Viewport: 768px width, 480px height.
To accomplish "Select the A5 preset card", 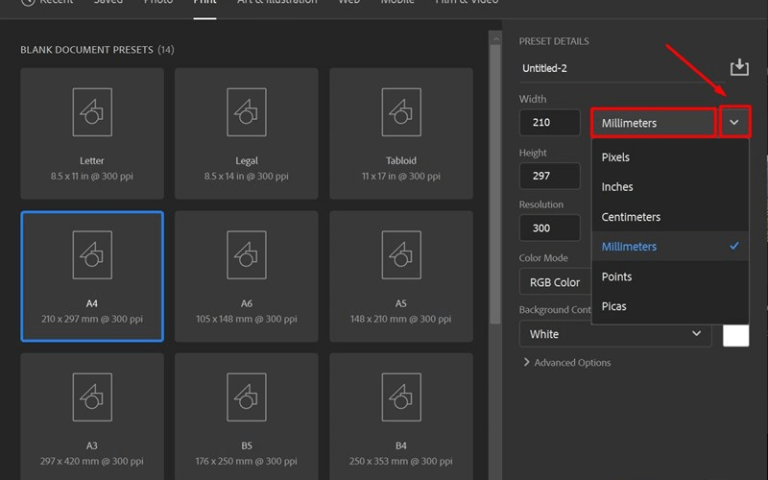I will [401, 276].
